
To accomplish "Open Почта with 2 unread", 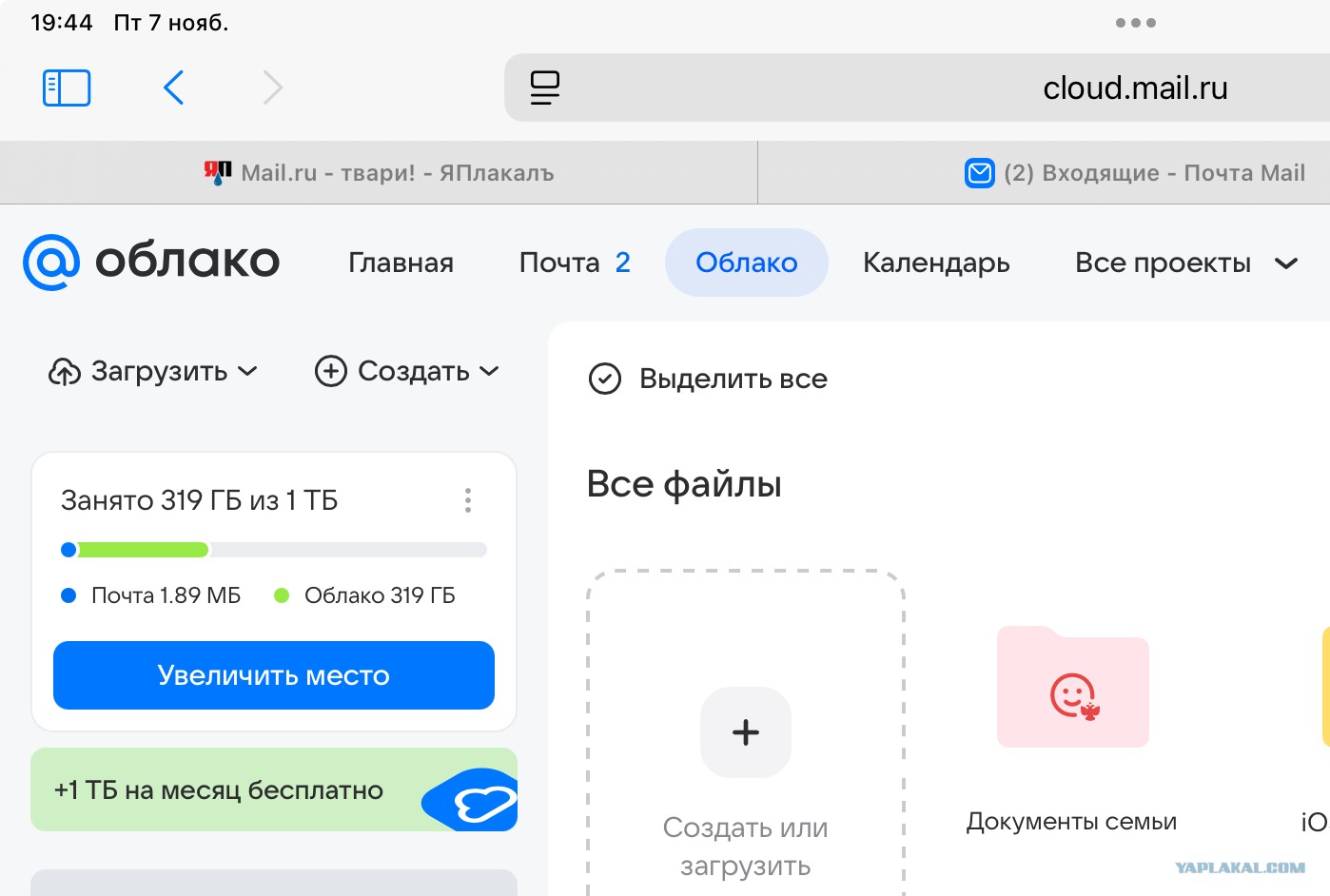I will coord(575,263).
